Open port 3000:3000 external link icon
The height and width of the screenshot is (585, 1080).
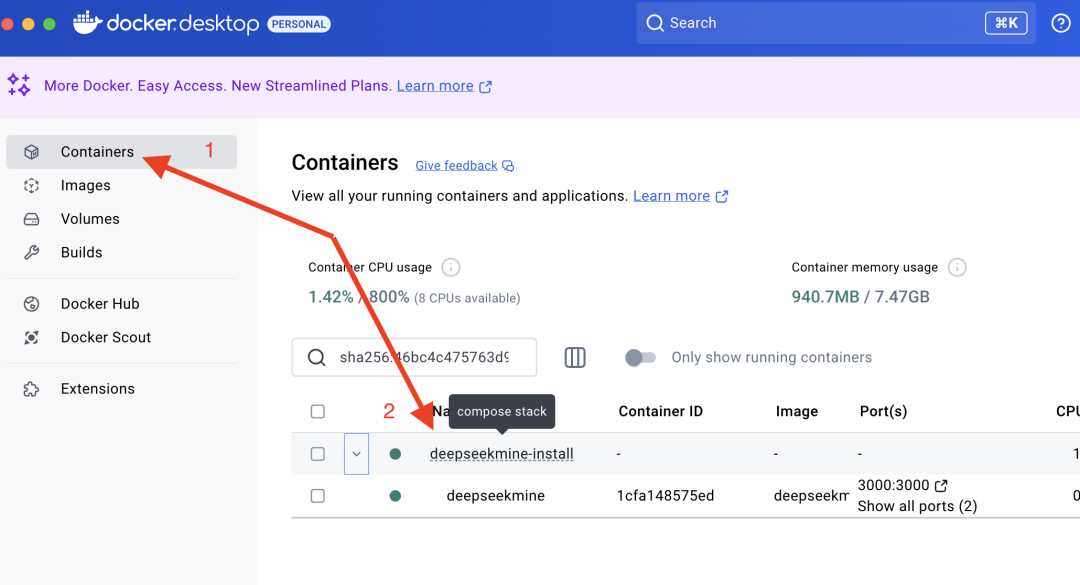tap(941, 486)
